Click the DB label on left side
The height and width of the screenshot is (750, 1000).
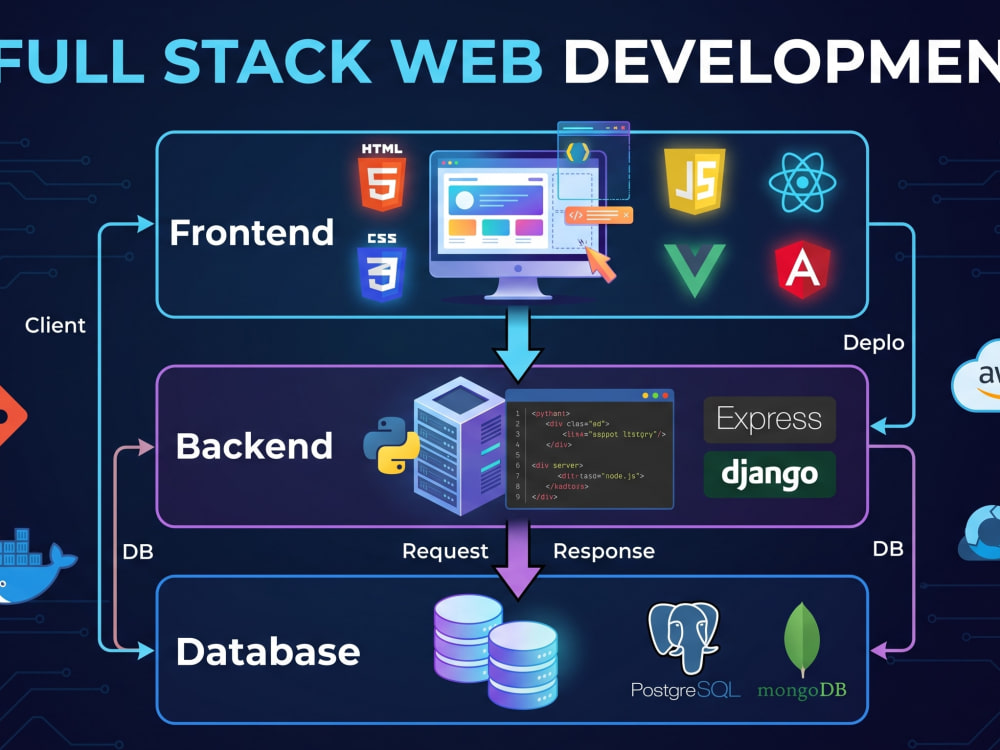pos(138,552)
